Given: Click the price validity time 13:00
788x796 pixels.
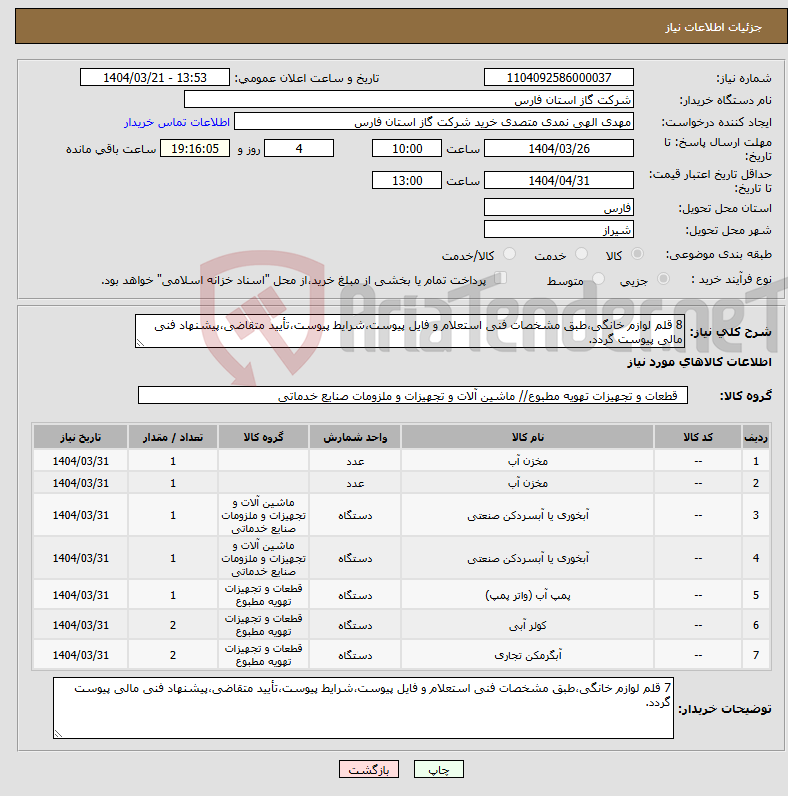Looking at the screenshot, I should click(407, 181).
